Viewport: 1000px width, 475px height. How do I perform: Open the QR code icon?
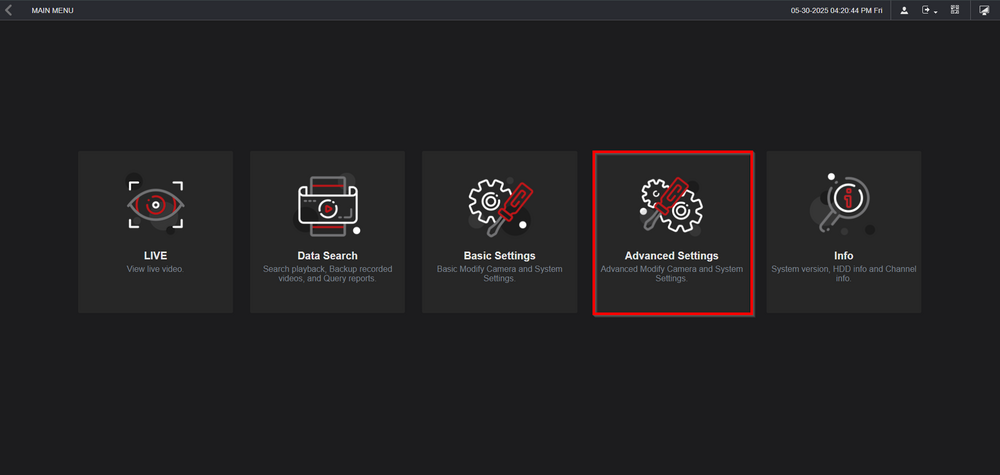point(955,10)
